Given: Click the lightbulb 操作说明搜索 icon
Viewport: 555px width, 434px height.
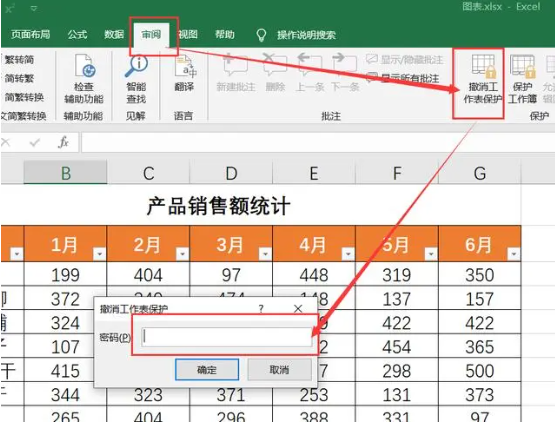Looking at the screenshot, I should pyautogui.click(x=261, y=35).
